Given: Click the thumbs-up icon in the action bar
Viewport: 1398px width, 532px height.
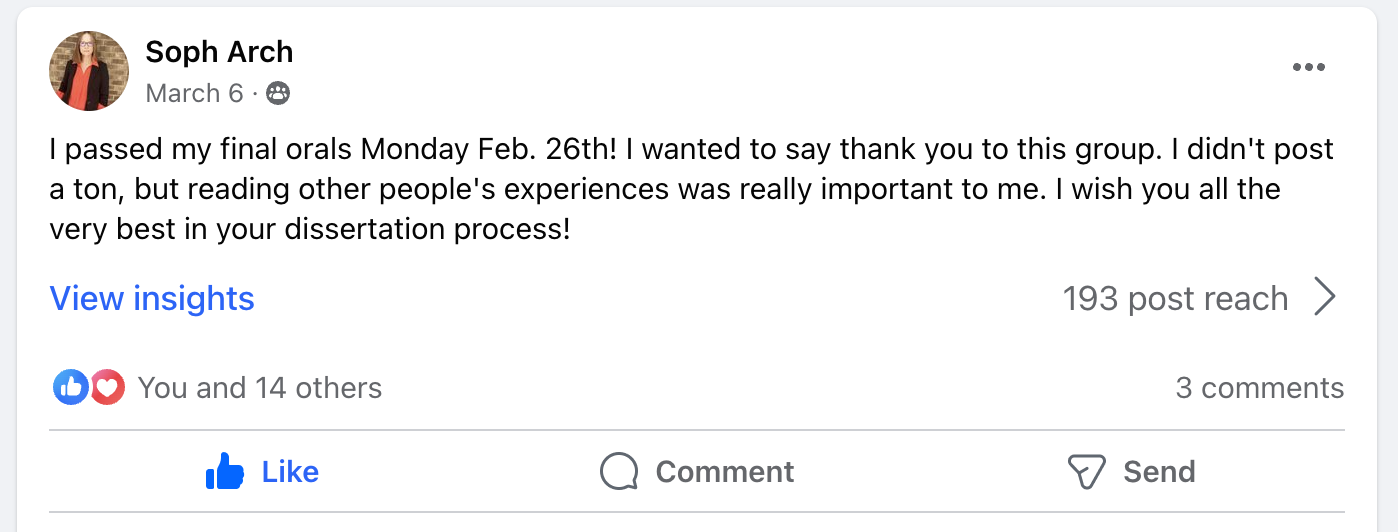Looking at the screenshot, I should tap(225, 472).
